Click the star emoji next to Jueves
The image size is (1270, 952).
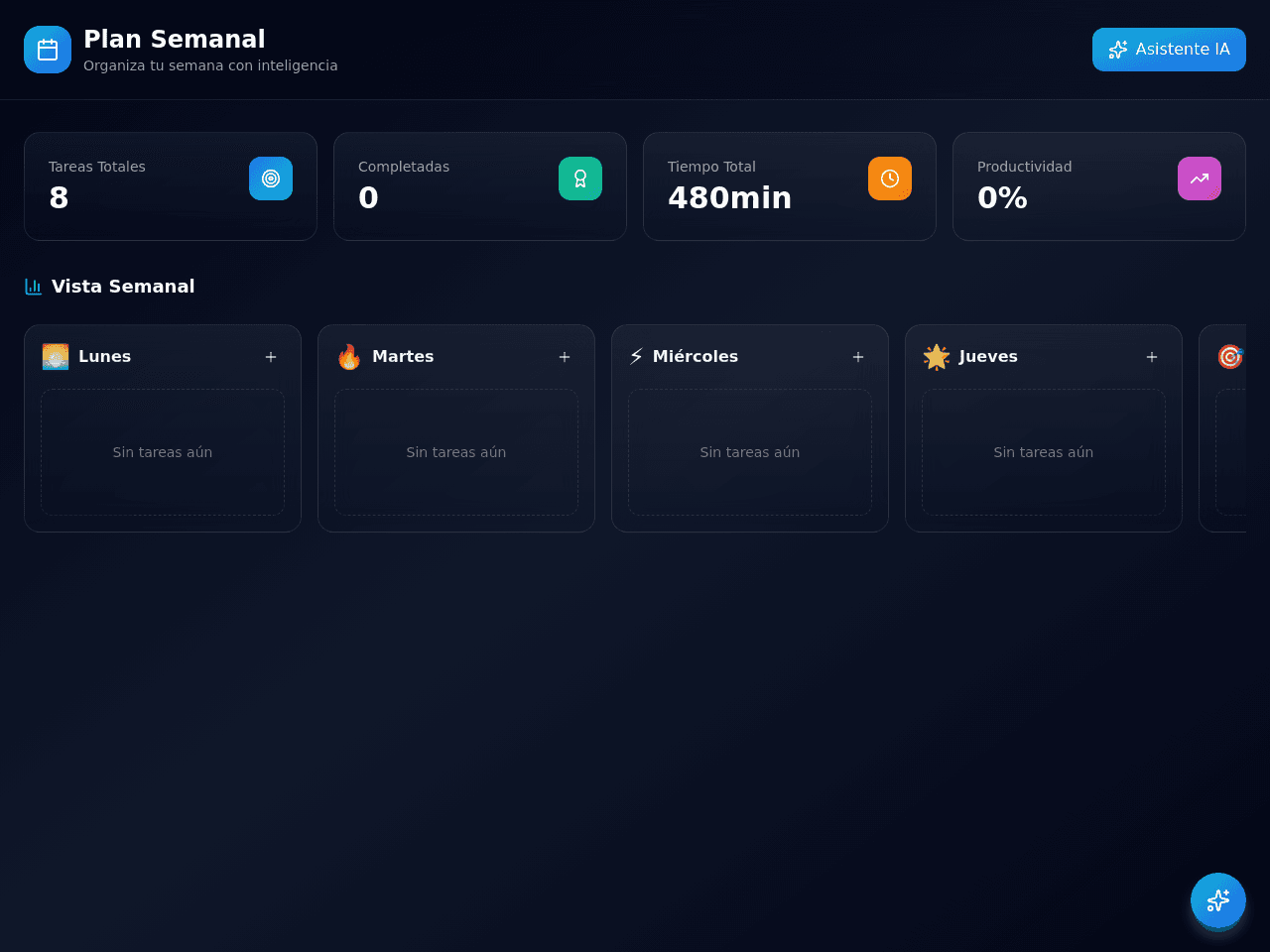[x=937, y=357]
